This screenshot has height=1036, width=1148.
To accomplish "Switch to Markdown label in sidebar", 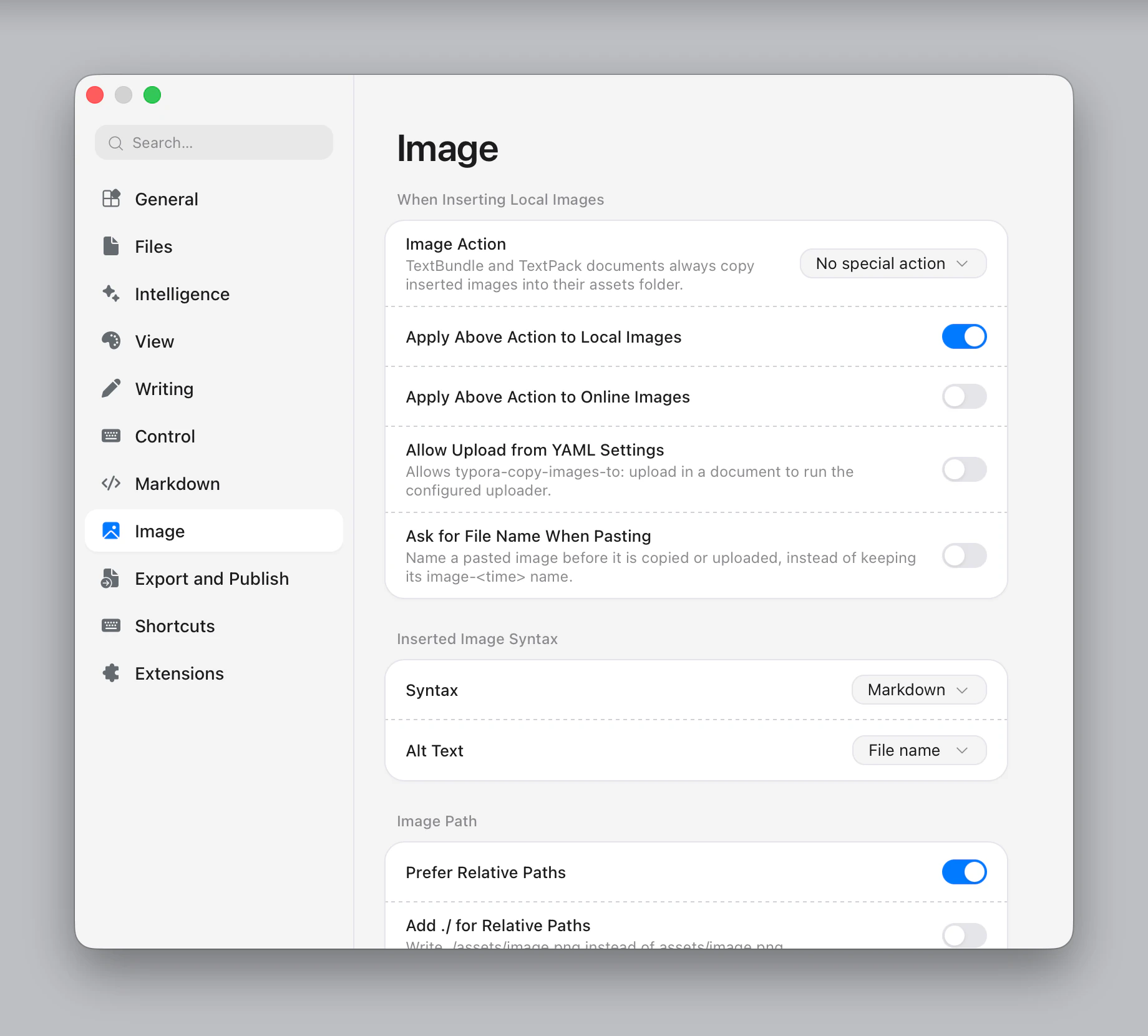I will point(177,484).
